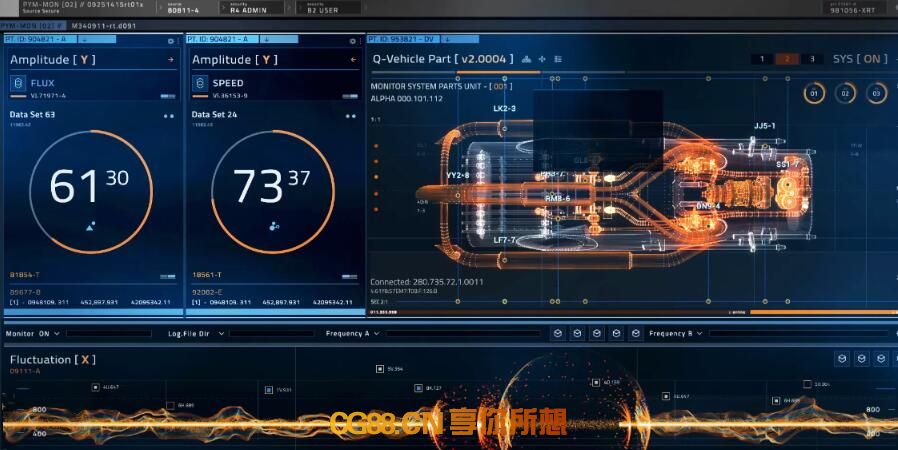The image size is (898, 450).
Task: Select the M340911-rt.d091 tab
Action: pyautogui.click(x=104, y=26)
